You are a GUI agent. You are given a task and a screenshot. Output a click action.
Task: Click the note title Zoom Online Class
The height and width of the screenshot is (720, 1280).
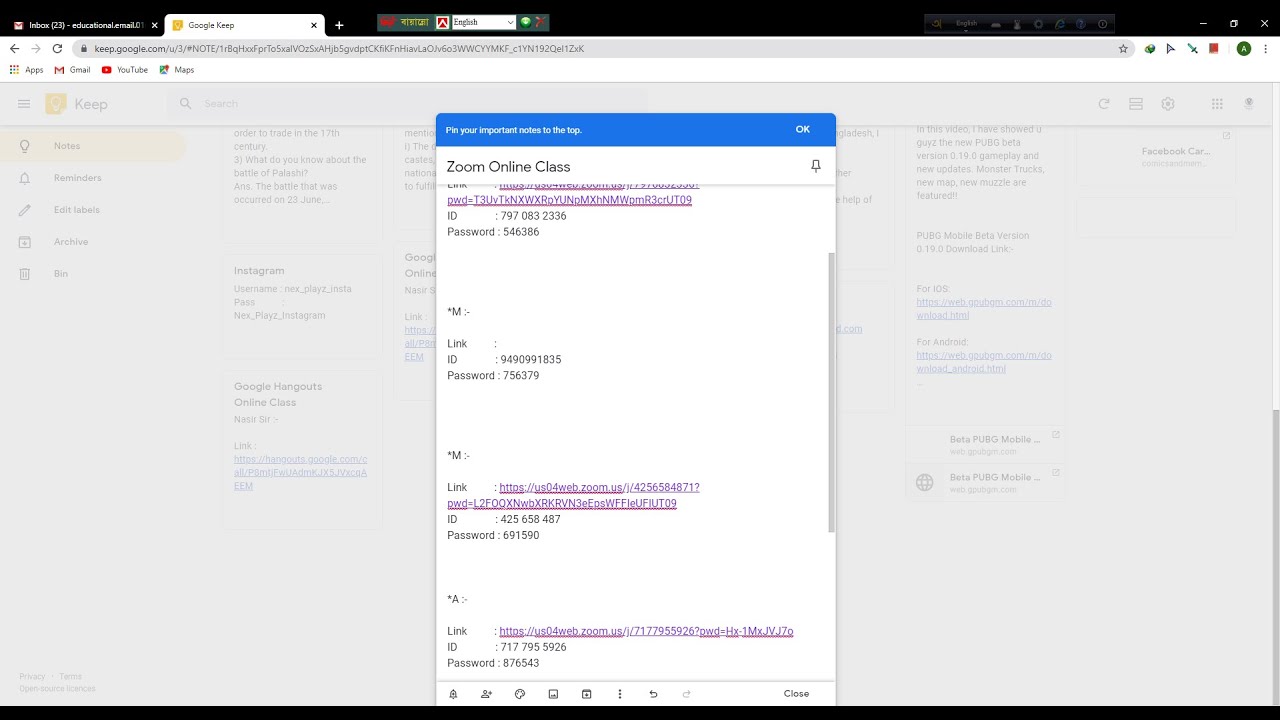pos(508,167)
